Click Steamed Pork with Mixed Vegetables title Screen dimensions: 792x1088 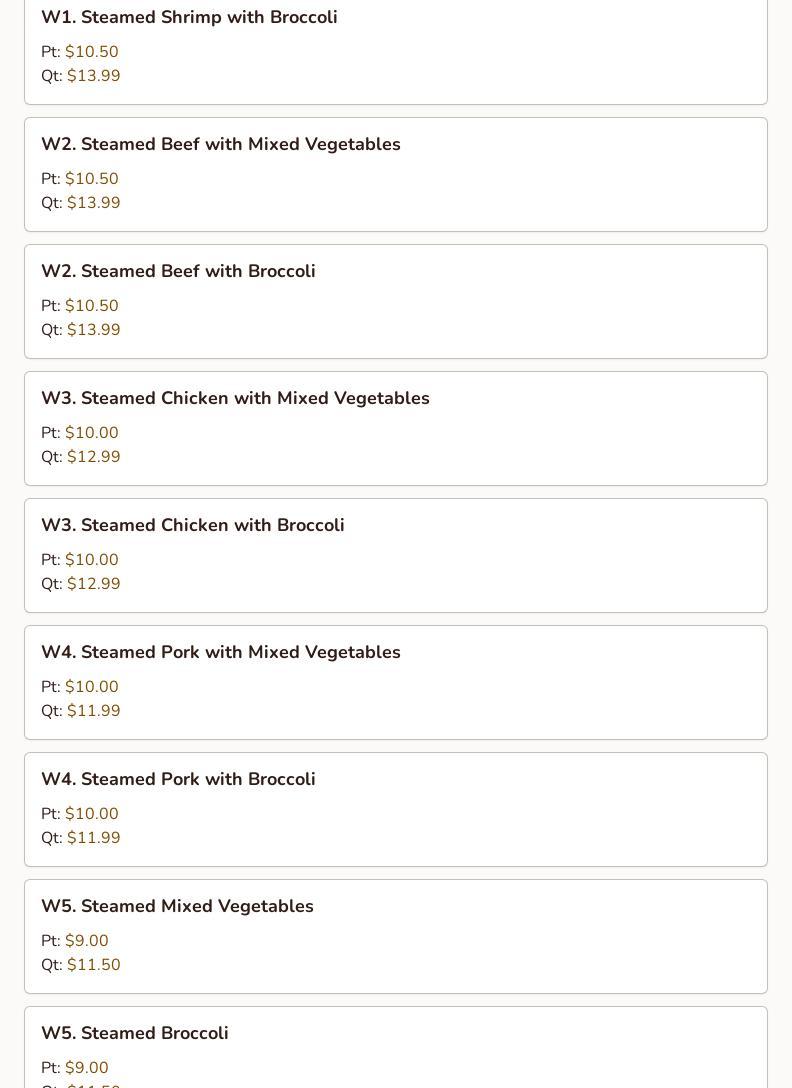click(x=220, y=652)
